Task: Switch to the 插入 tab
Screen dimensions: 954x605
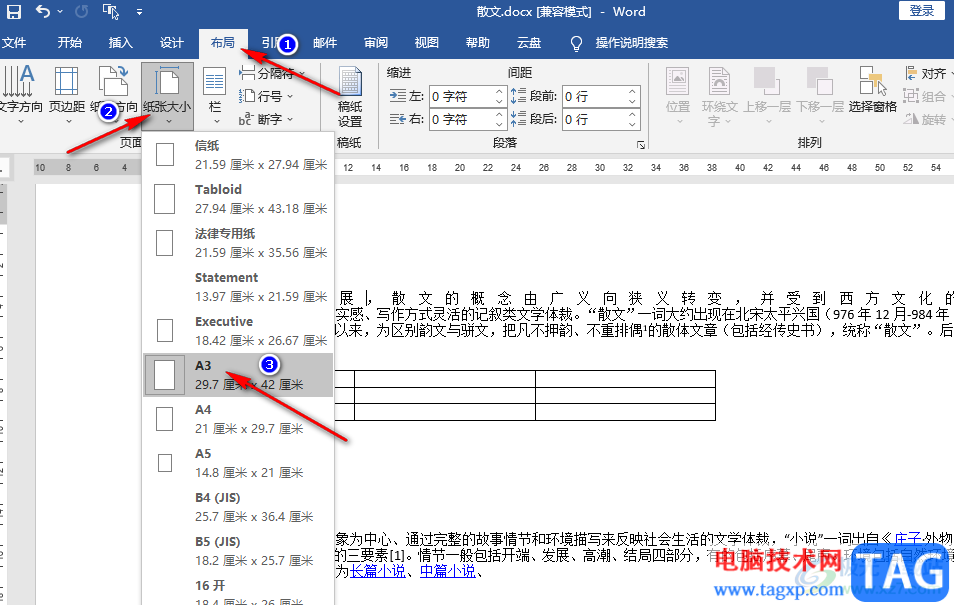Action: (120, 43)
